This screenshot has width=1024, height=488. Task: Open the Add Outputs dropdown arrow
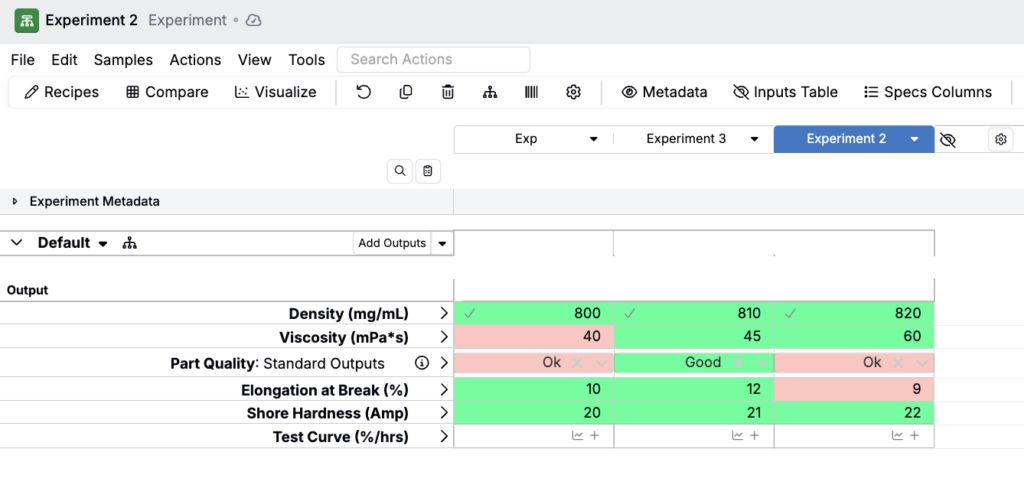pyautogui.click(x=442, y=243)
